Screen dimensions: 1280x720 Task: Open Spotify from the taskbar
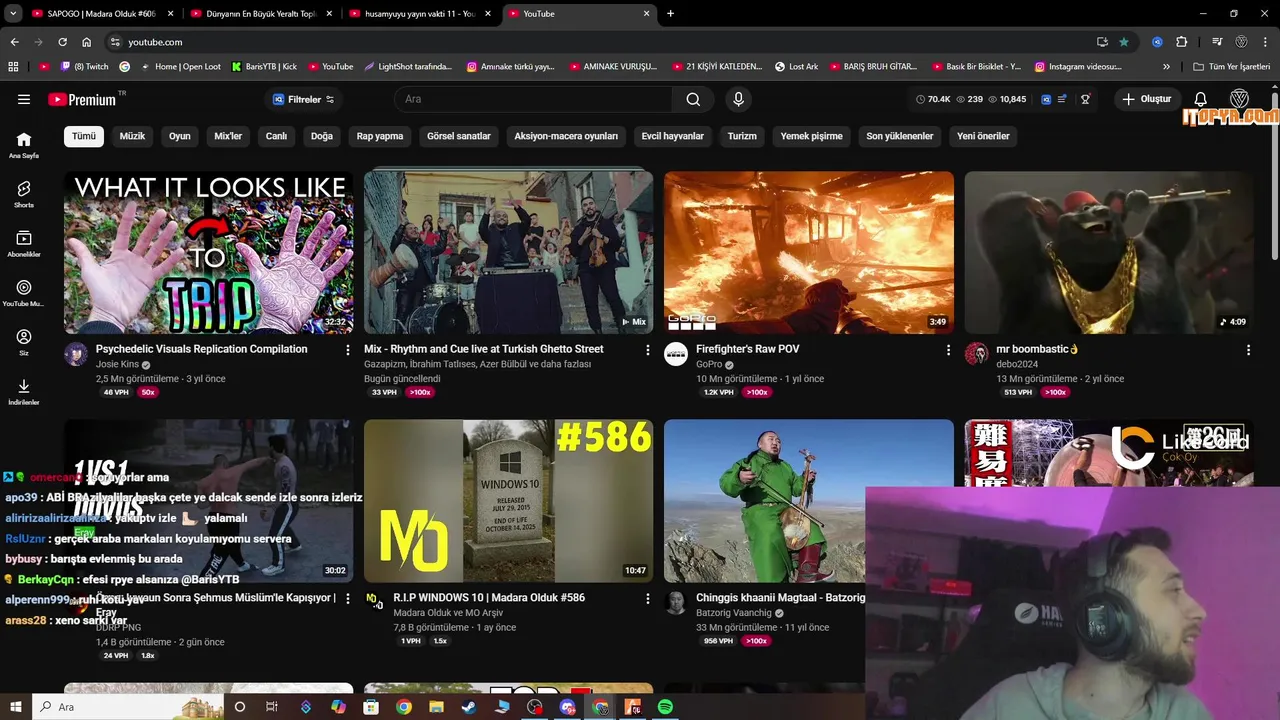pos(666,707)
